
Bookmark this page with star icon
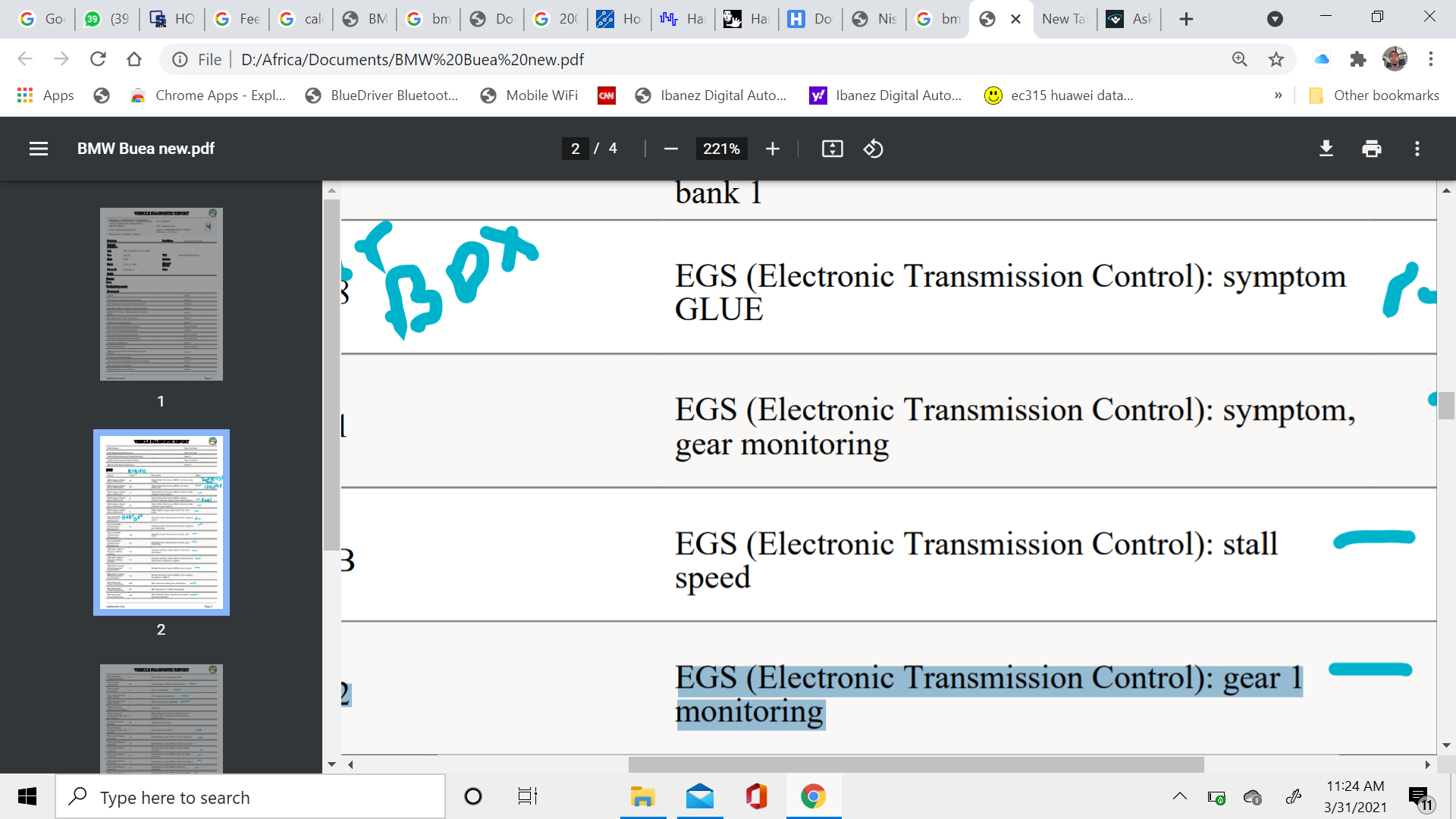(1276, 59)
